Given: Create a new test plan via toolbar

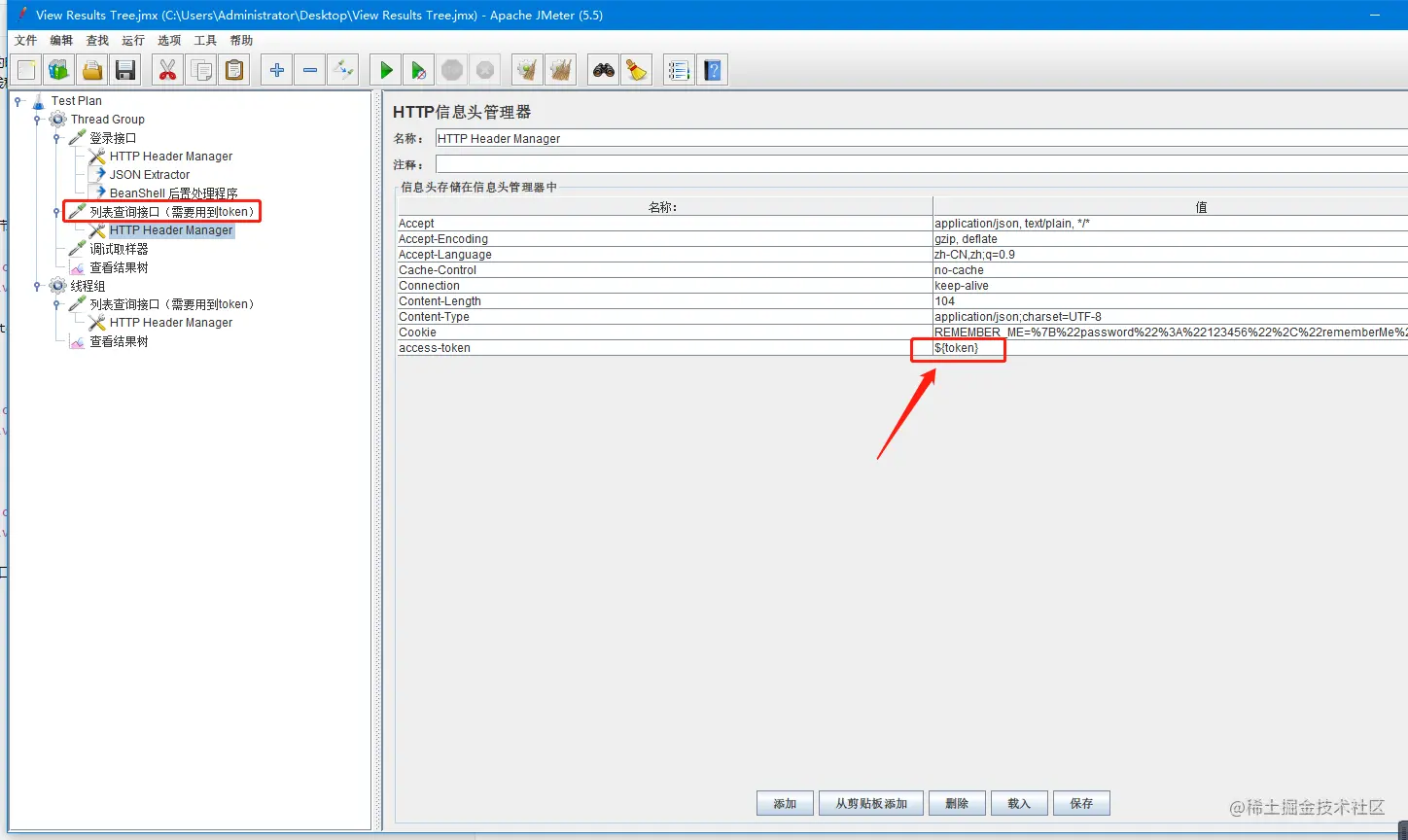Looking at the screenshot, I should [26, 70].
